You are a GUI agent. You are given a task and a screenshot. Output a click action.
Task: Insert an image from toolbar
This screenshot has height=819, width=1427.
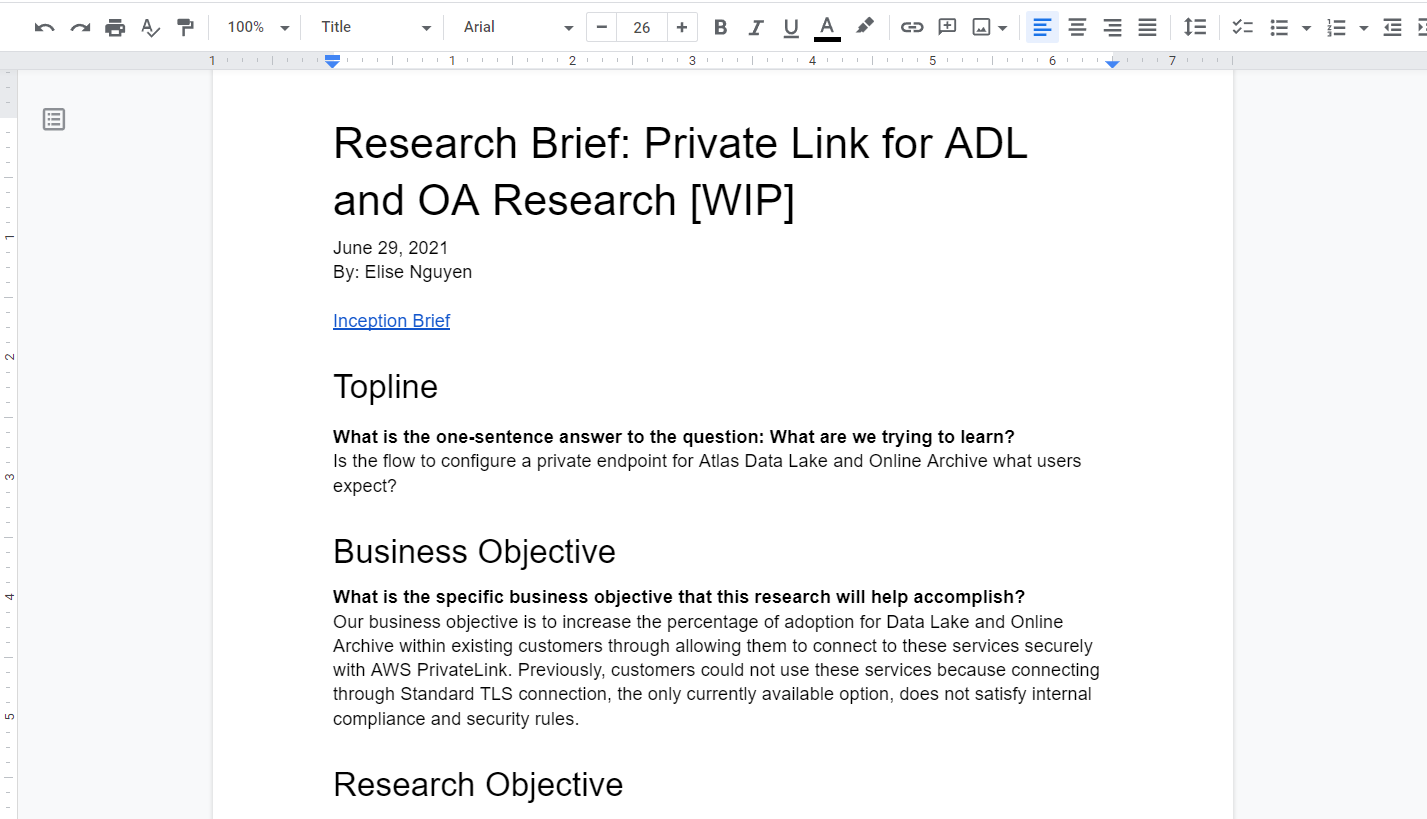(982, 27)
